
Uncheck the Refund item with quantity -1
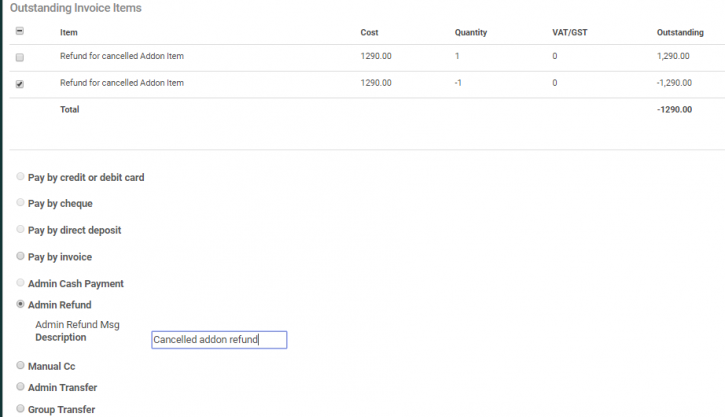click(19, 84)
